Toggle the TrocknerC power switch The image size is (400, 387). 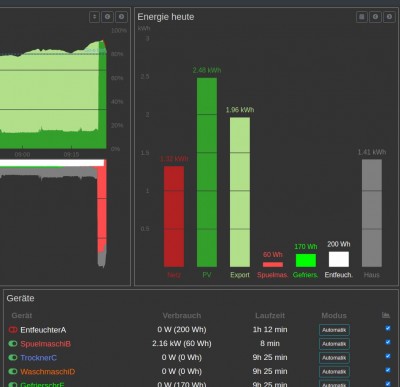point(13,358)
